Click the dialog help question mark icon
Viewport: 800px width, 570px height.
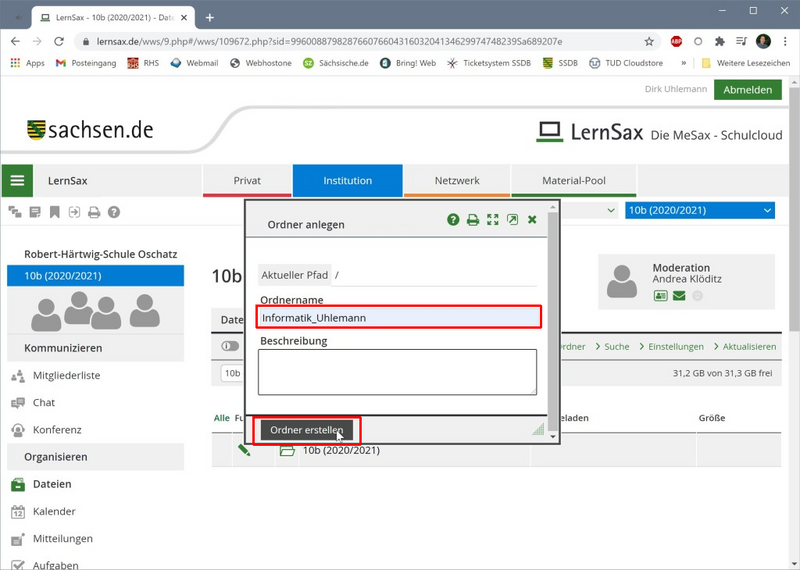[453, 220]
